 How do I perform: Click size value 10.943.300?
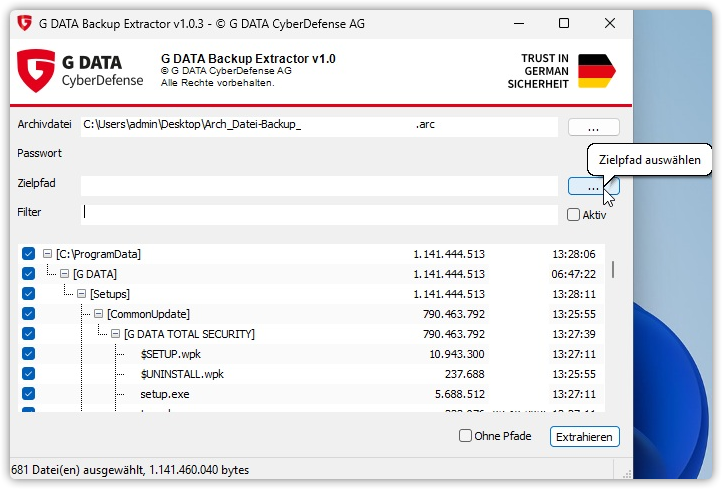click(457, 354)
